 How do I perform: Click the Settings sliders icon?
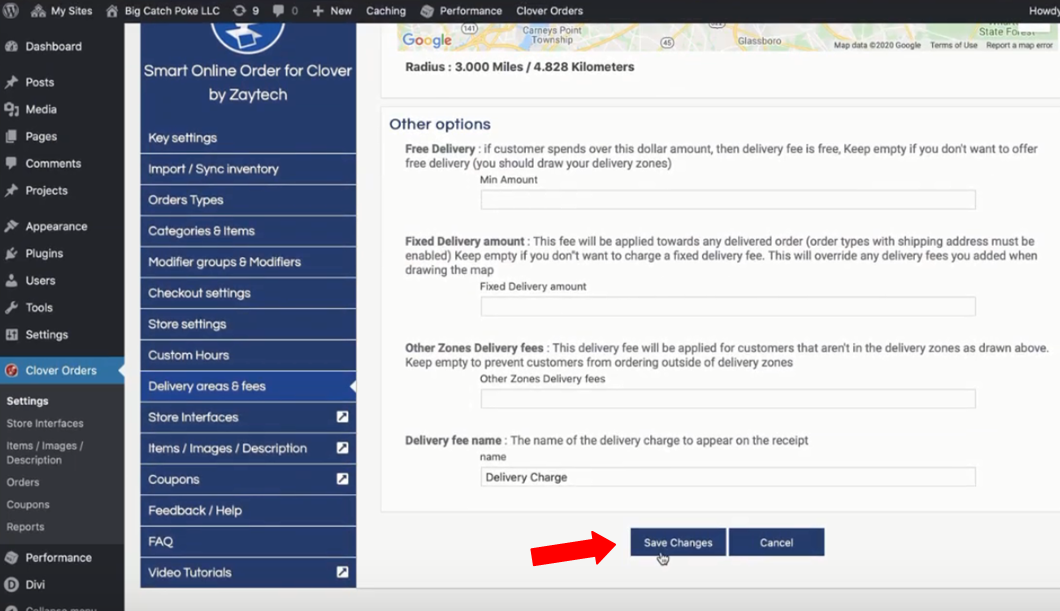(x=11, y=335)
